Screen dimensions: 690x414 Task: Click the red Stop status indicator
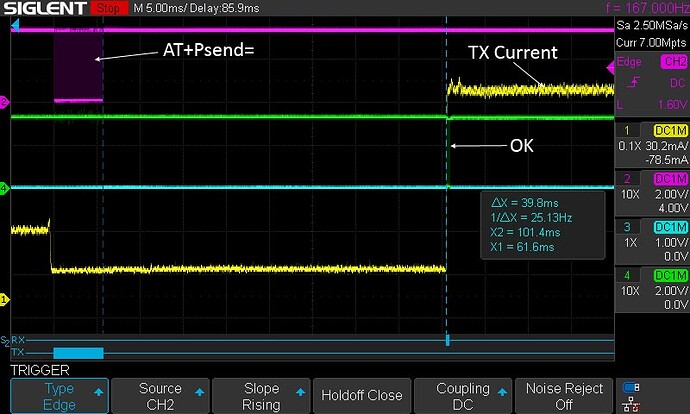[x=106, y=8]
